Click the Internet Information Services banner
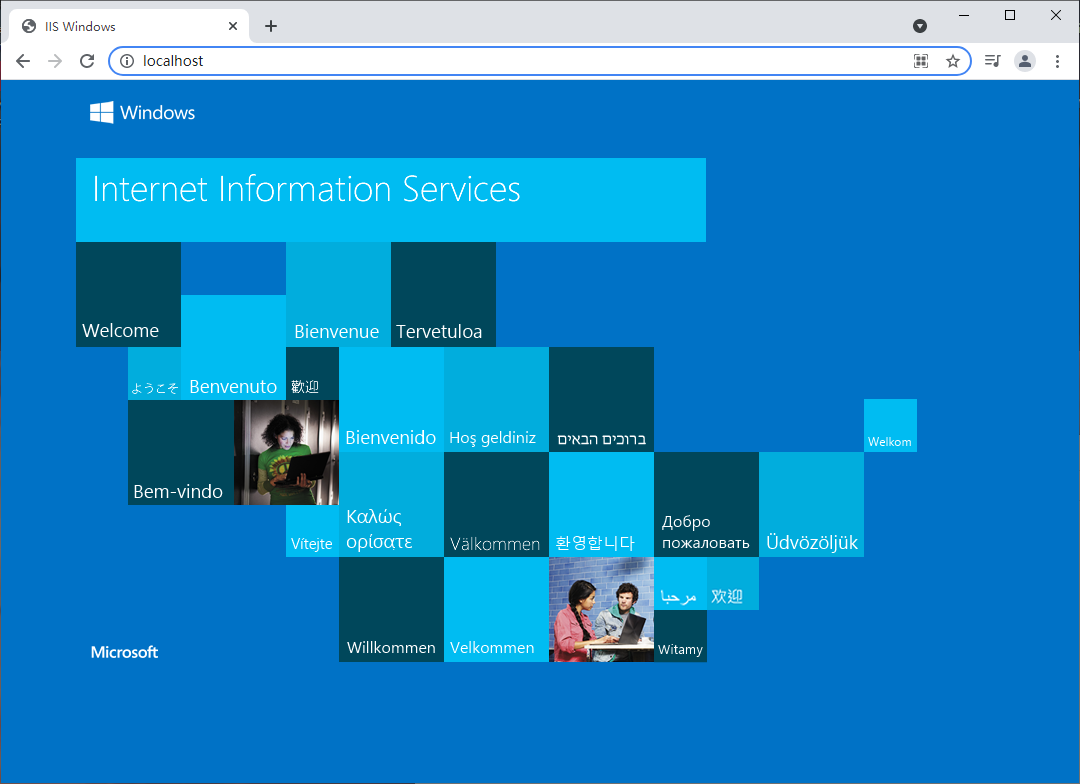This screenshot has width=1080, height=784. coord(391,200)
